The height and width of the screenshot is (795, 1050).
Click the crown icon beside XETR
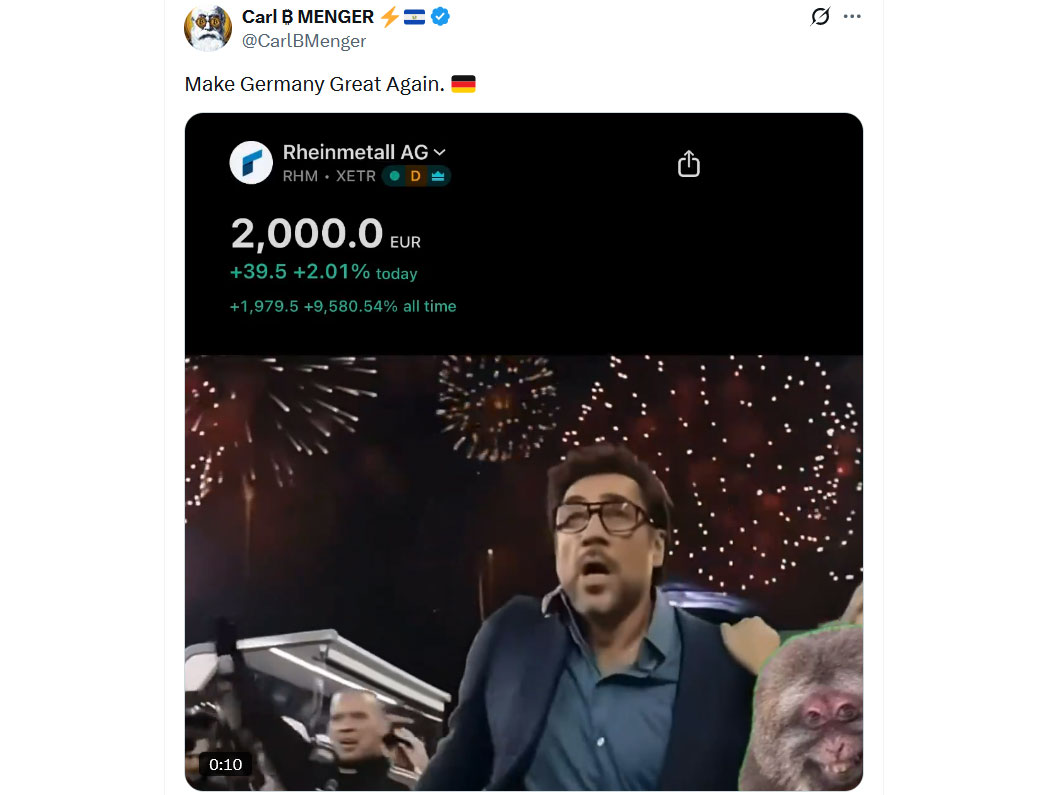pyautogui.click(x=439, y=176)
